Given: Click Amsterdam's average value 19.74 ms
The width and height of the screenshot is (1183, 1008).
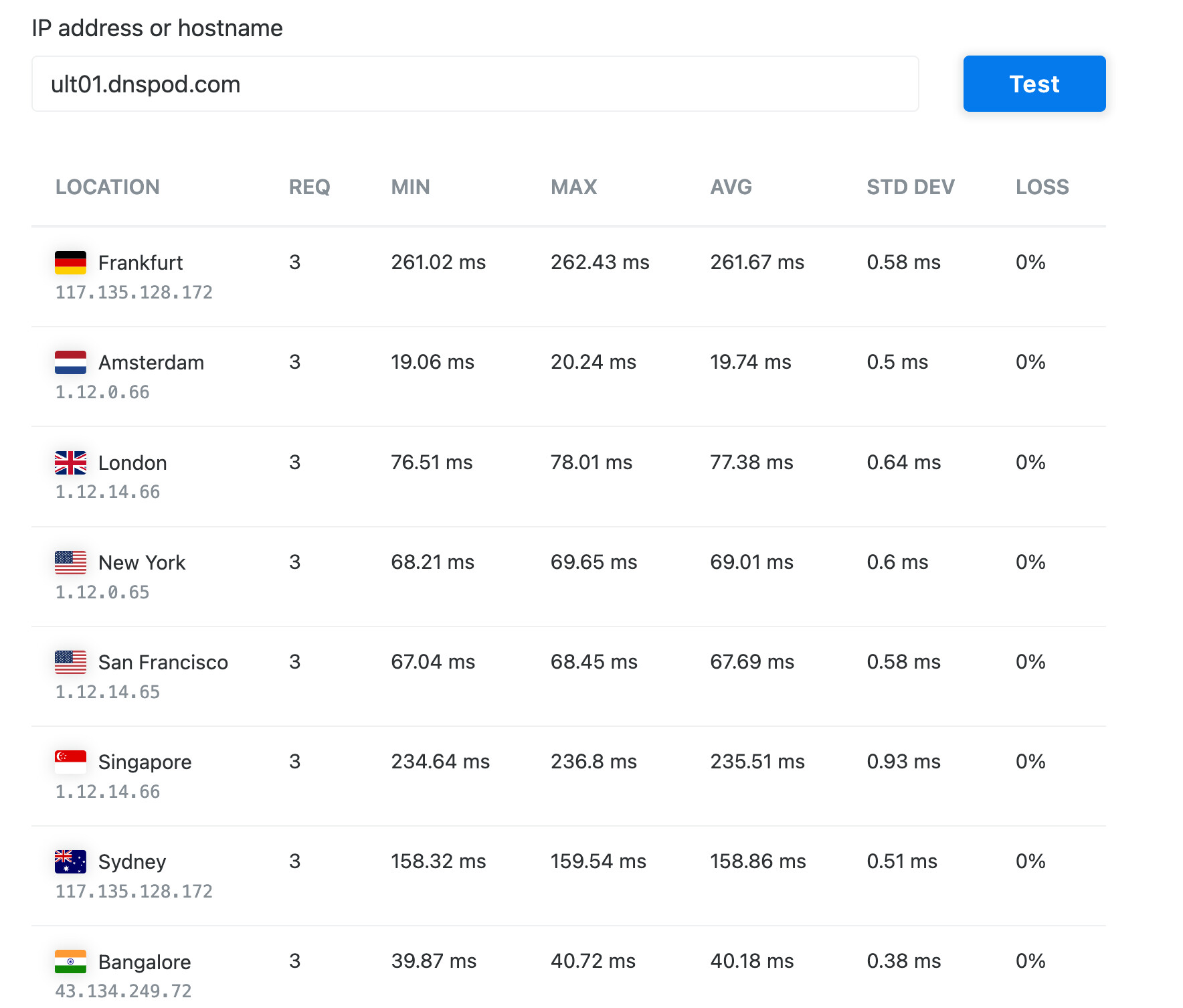Looking at the screenshot, I should click(x=750, y=362).
